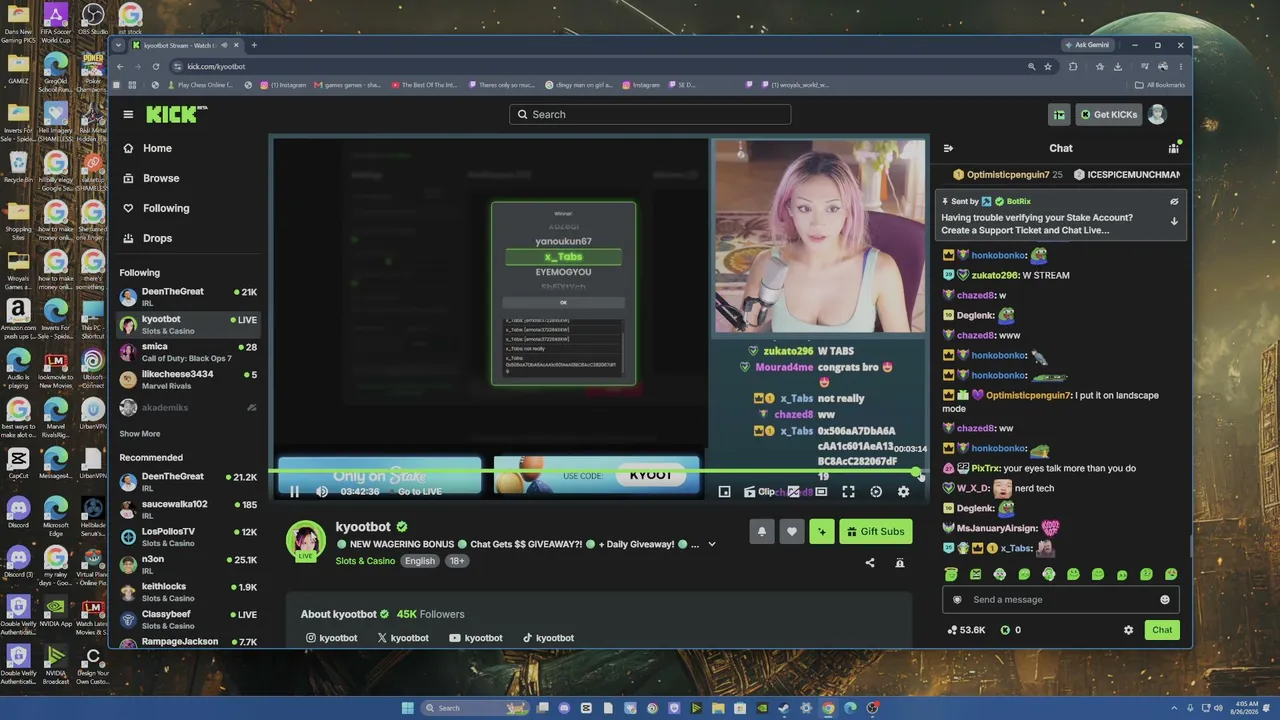Expand the stream title chevron
The height and width of the screenshot is (720, 1280).
pyautogui.click(x=712, y=544)
